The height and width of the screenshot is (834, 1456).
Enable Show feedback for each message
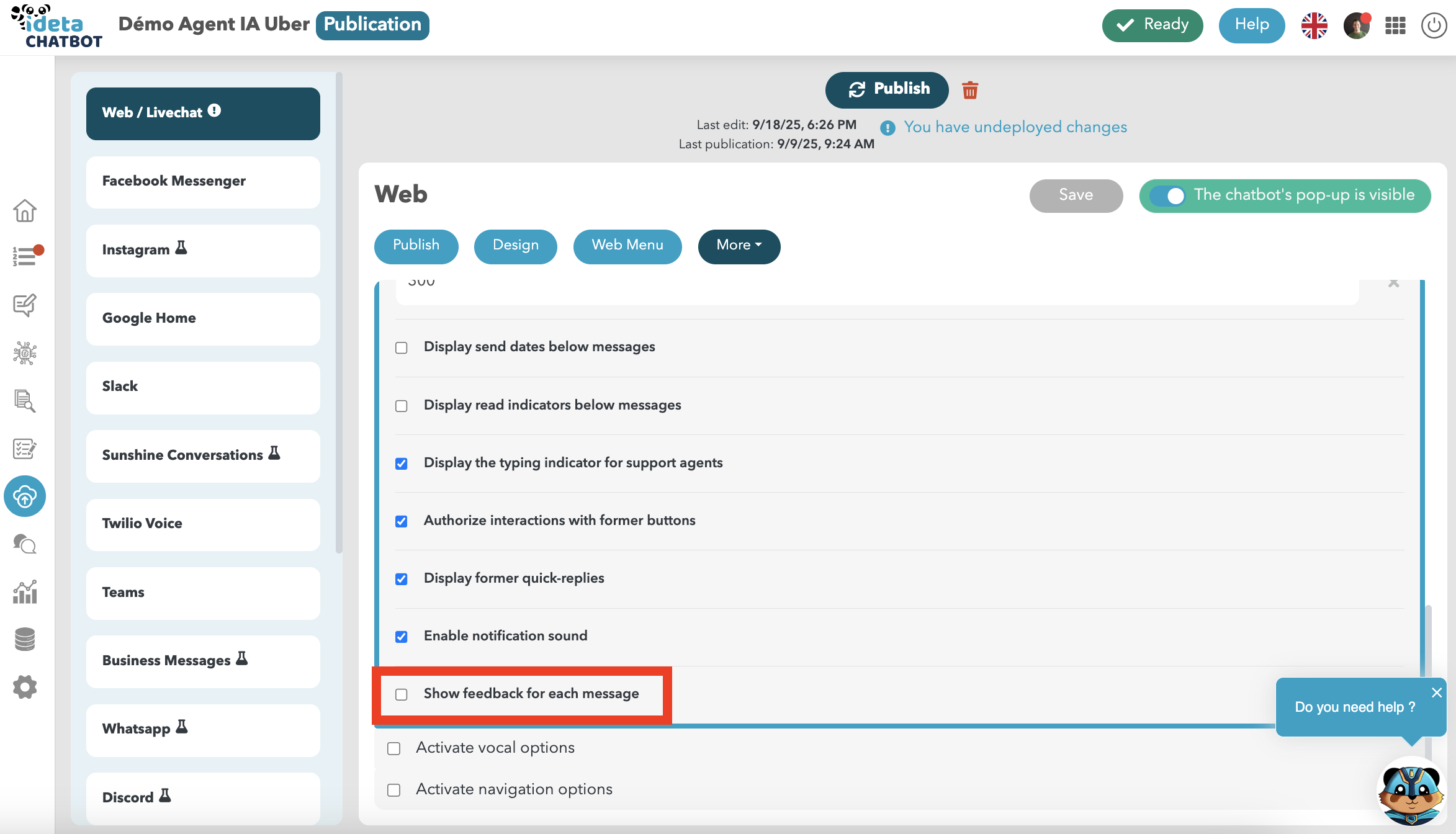[x=402, y=694]
